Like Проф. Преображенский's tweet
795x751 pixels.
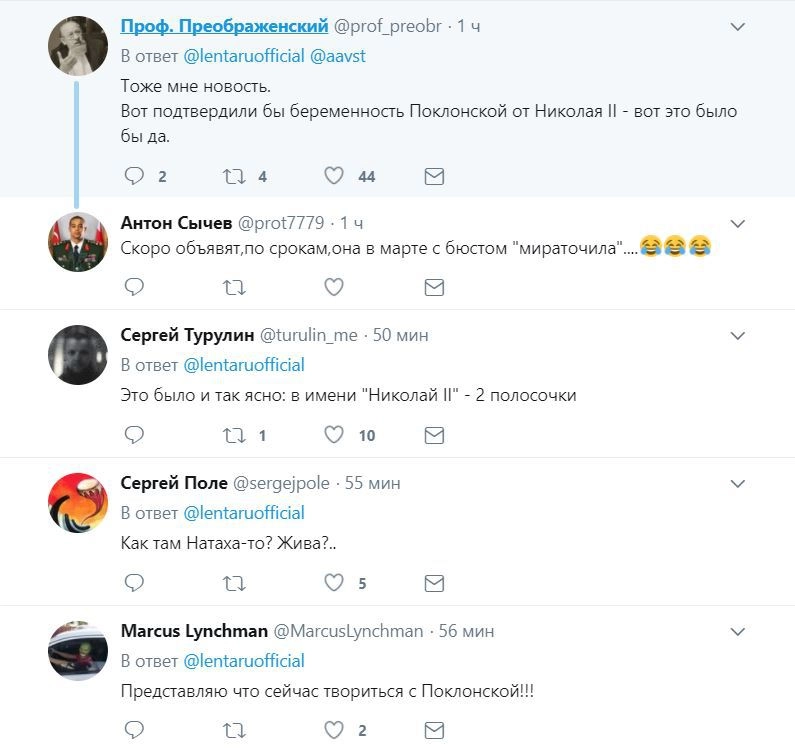(x=334, y=176)
